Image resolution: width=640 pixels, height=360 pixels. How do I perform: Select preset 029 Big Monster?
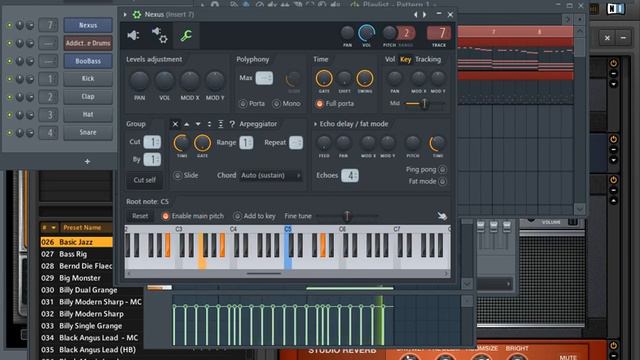76,278
